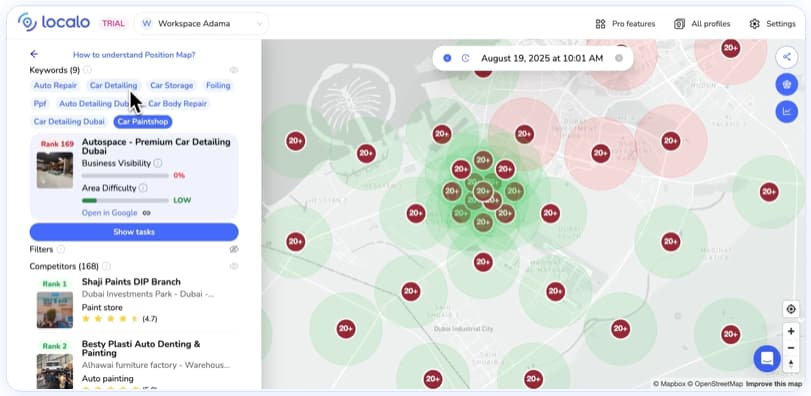Open Shaji Paints DIP Branch competitor
Viewport: 811px width, 396px height.
coord(131,282)
